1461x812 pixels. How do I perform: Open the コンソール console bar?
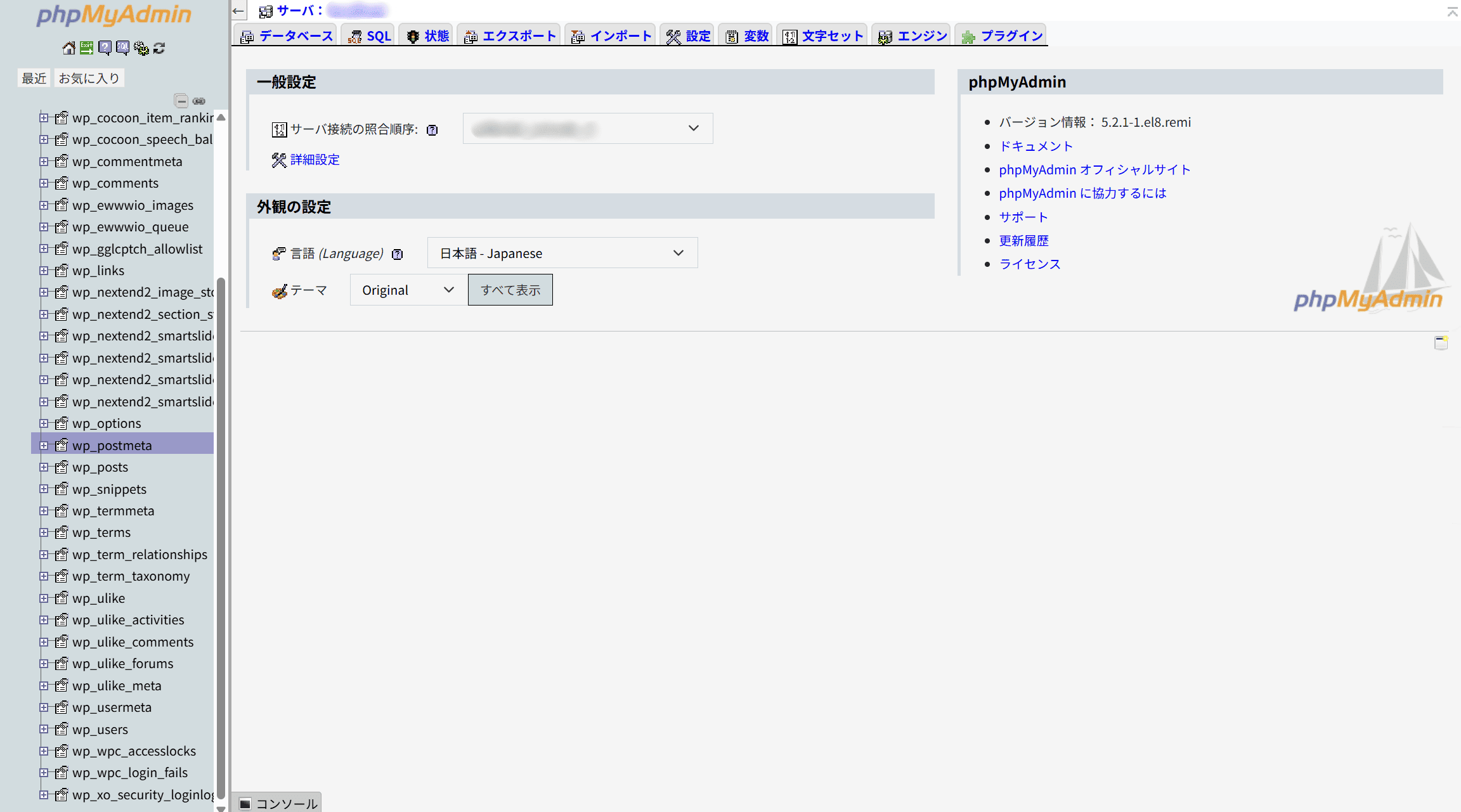[x=278, y=803]
